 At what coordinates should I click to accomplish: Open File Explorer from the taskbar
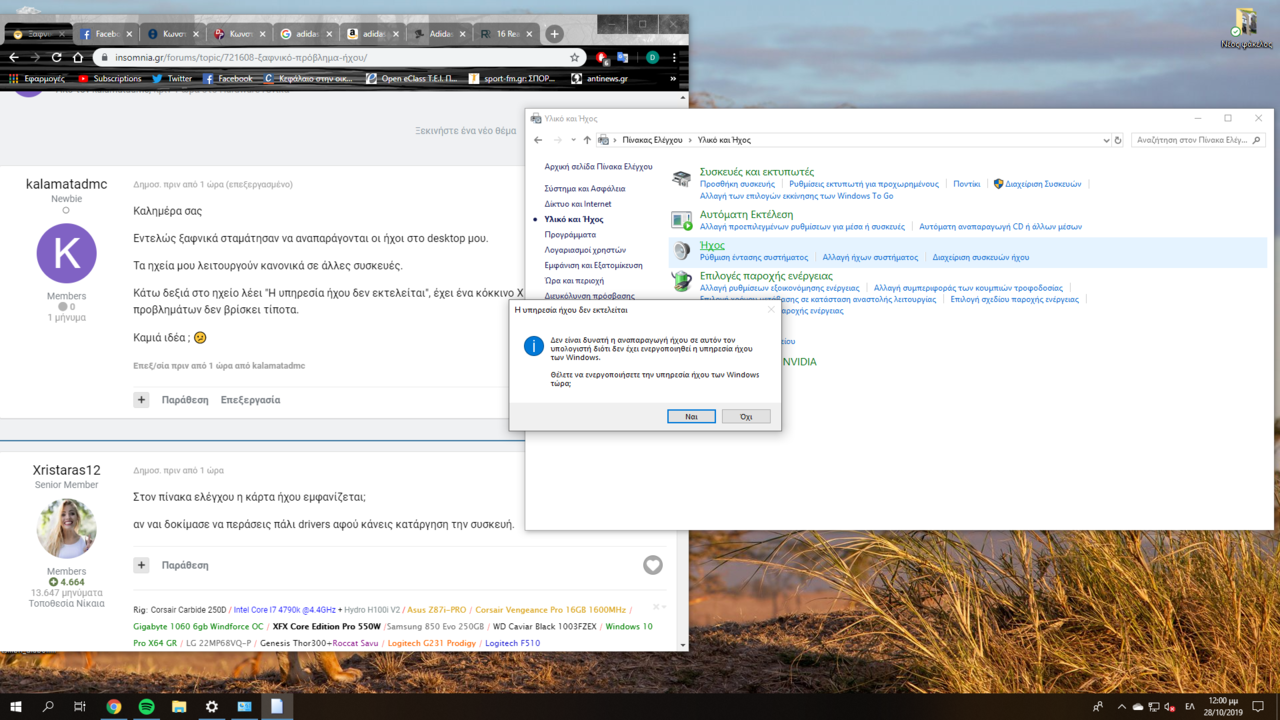(x=179, y=706)
